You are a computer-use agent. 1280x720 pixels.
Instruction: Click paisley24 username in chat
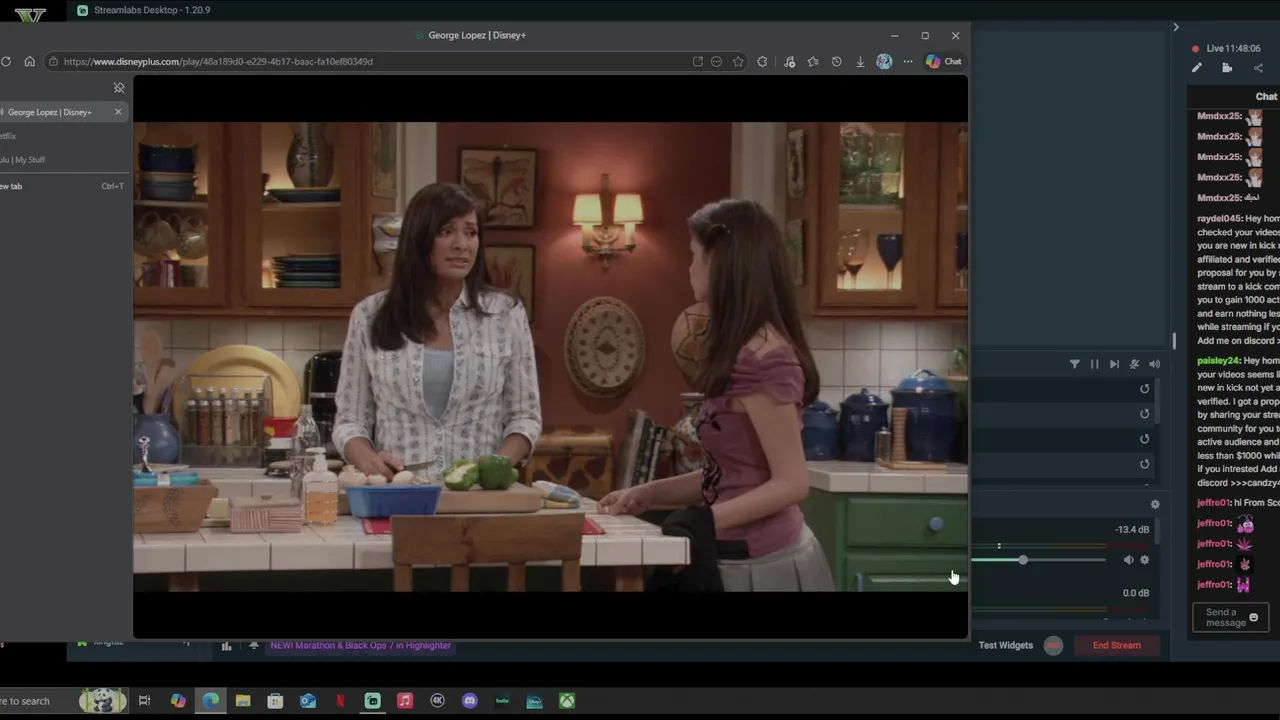(x=1218, y=361)
